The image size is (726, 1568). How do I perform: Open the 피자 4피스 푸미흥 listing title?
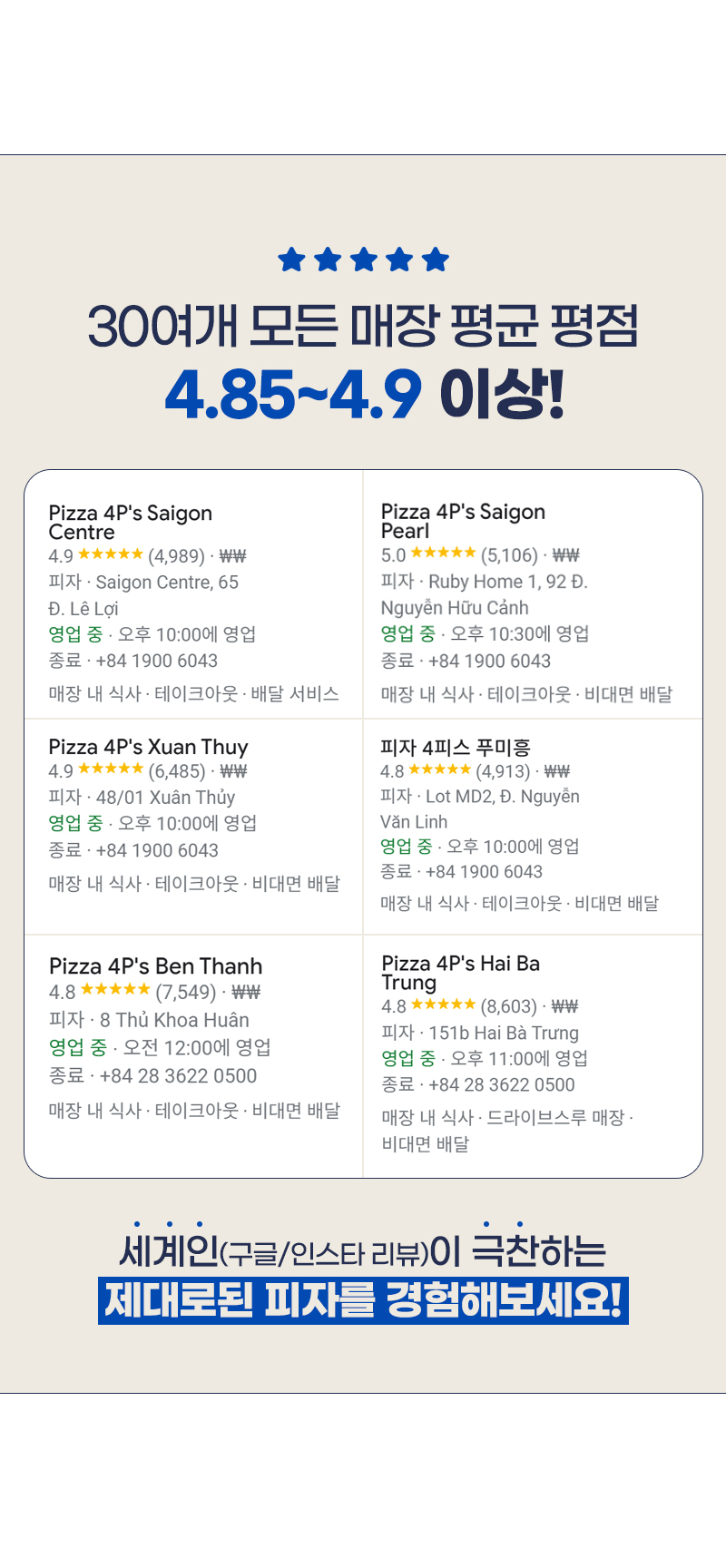point(456,748)
